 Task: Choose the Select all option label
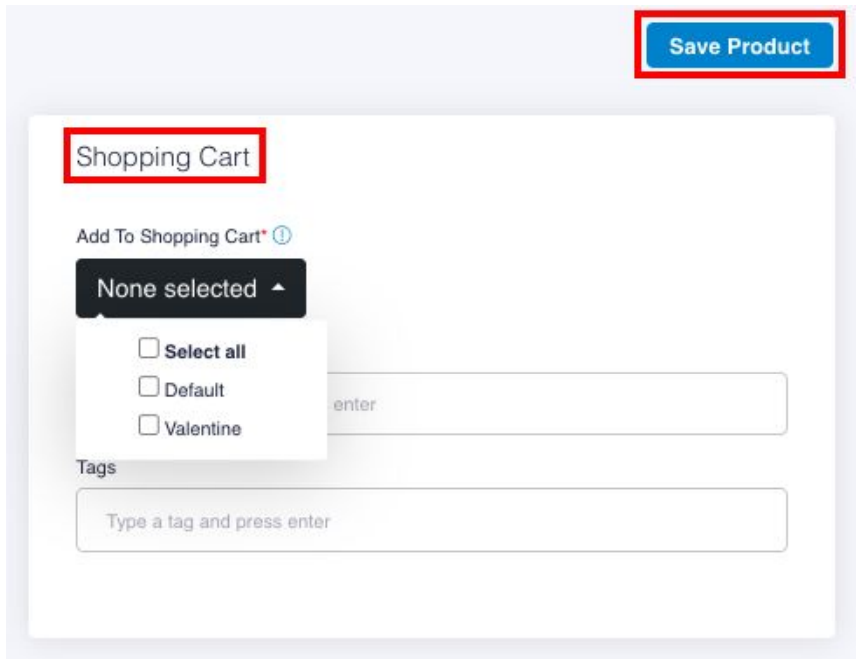pyautogui.click(x=205, y=351)
